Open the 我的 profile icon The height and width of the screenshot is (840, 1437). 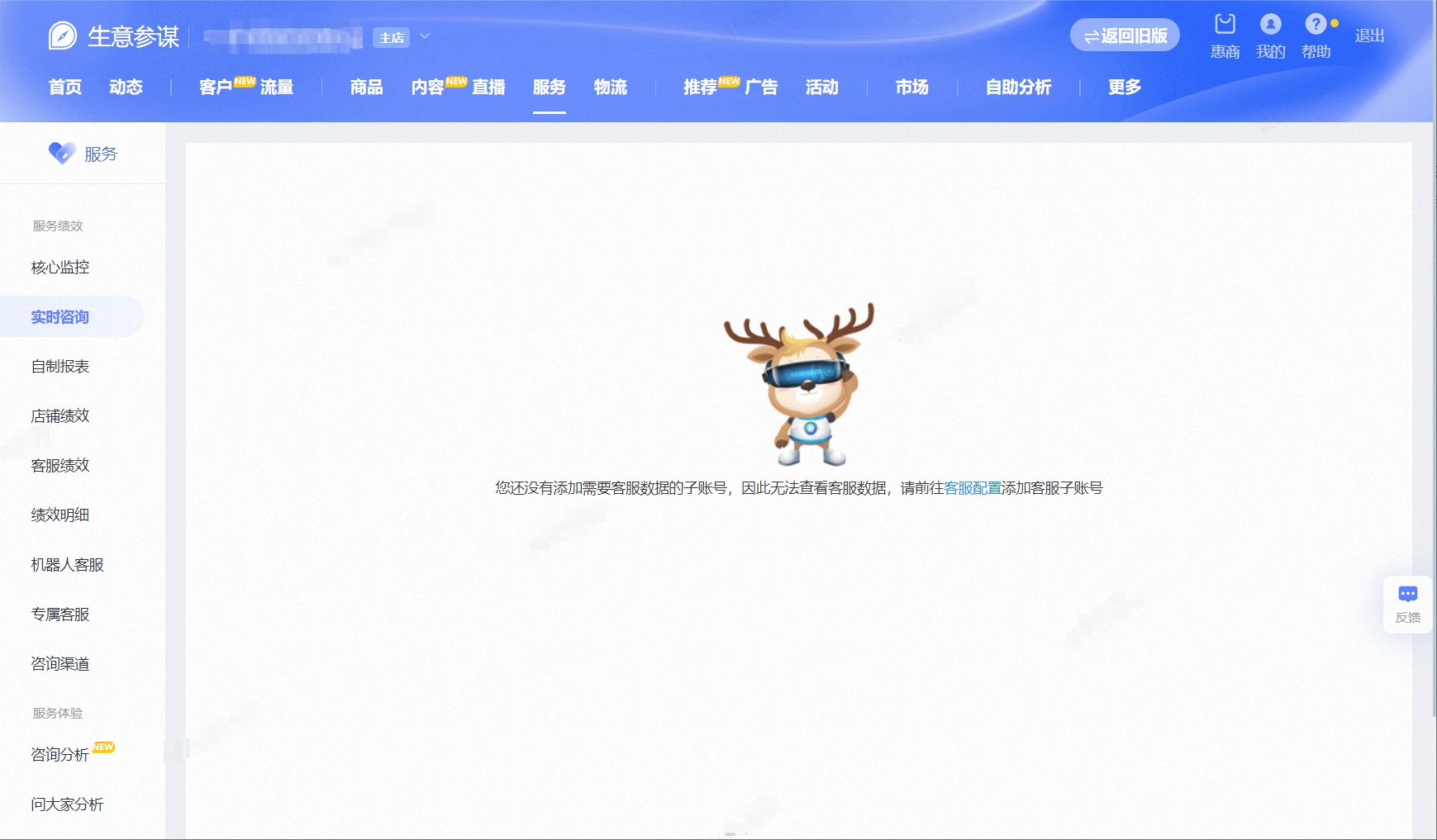coord(1270,24)
